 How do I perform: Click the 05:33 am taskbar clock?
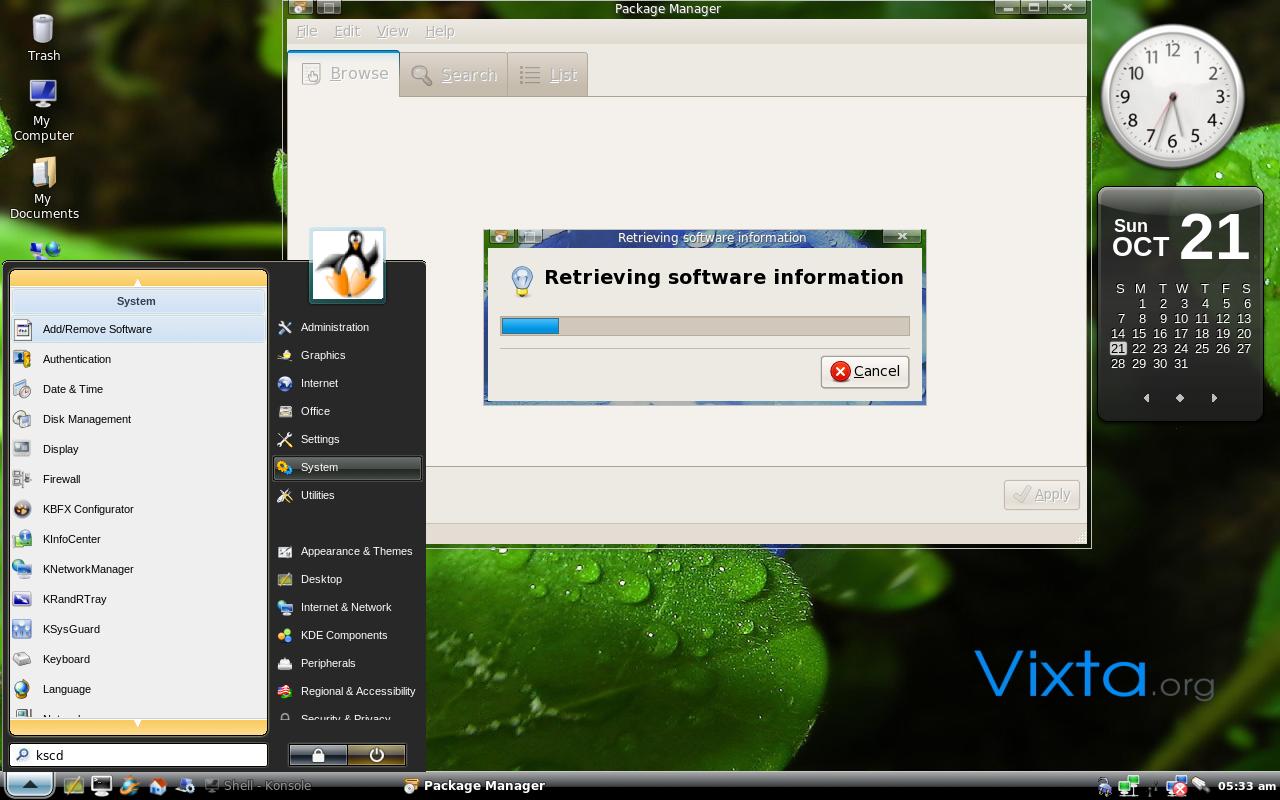(x=1248, y=786)
